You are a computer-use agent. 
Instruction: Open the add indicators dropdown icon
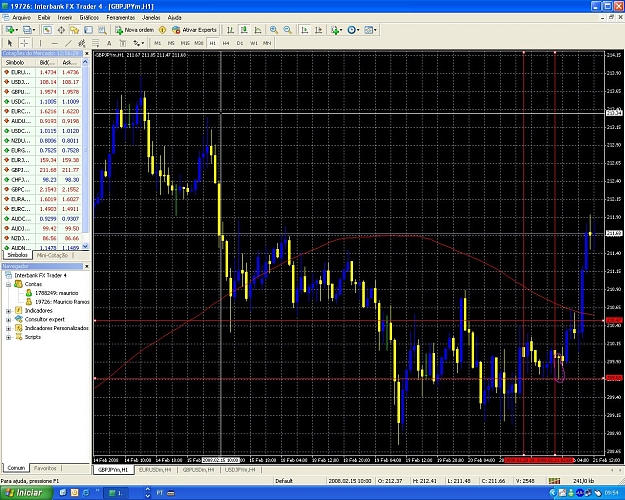[x=336, y=30]
